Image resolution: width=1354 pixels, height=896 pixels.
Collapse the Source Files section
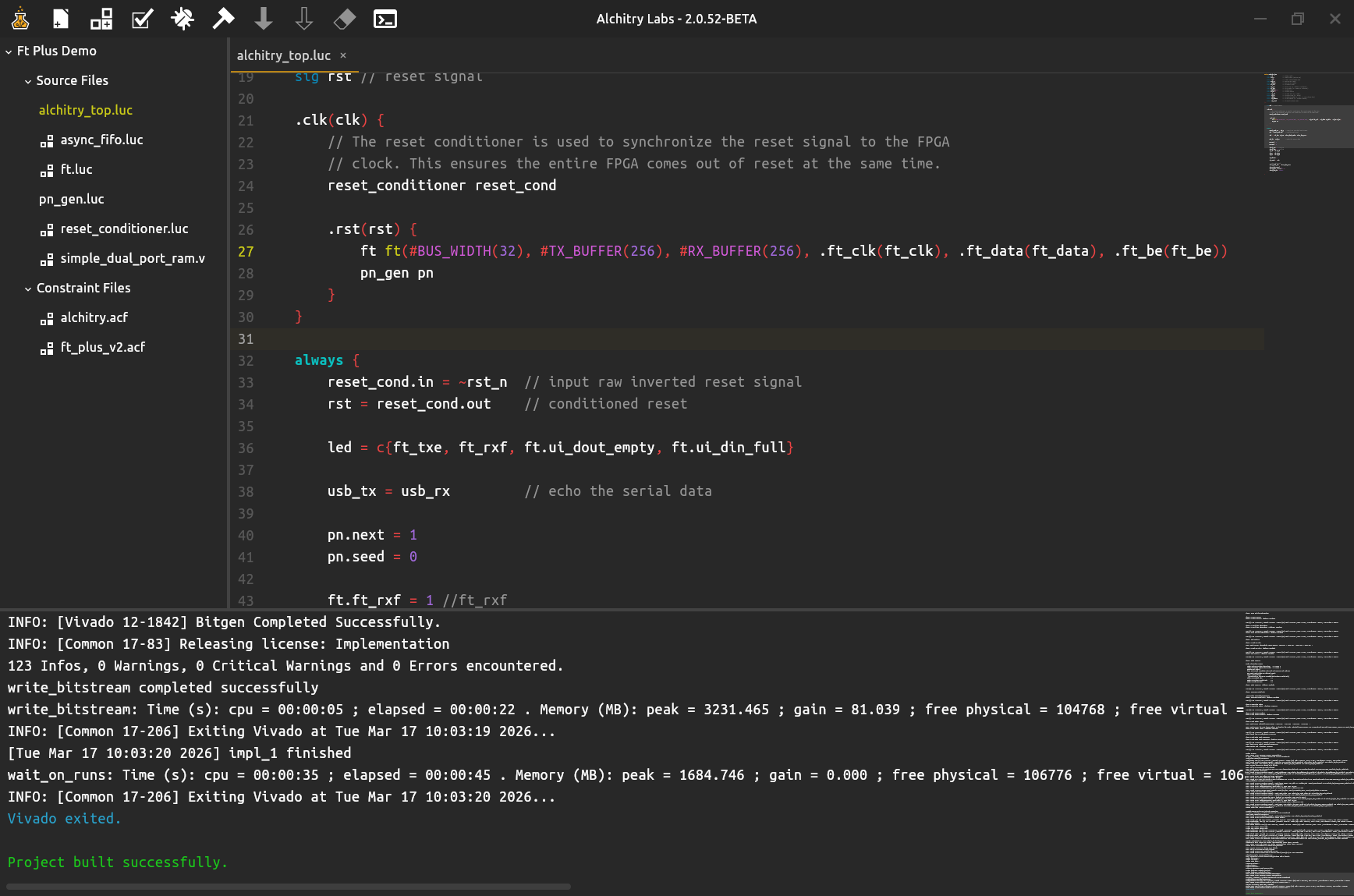coord(29,80)
